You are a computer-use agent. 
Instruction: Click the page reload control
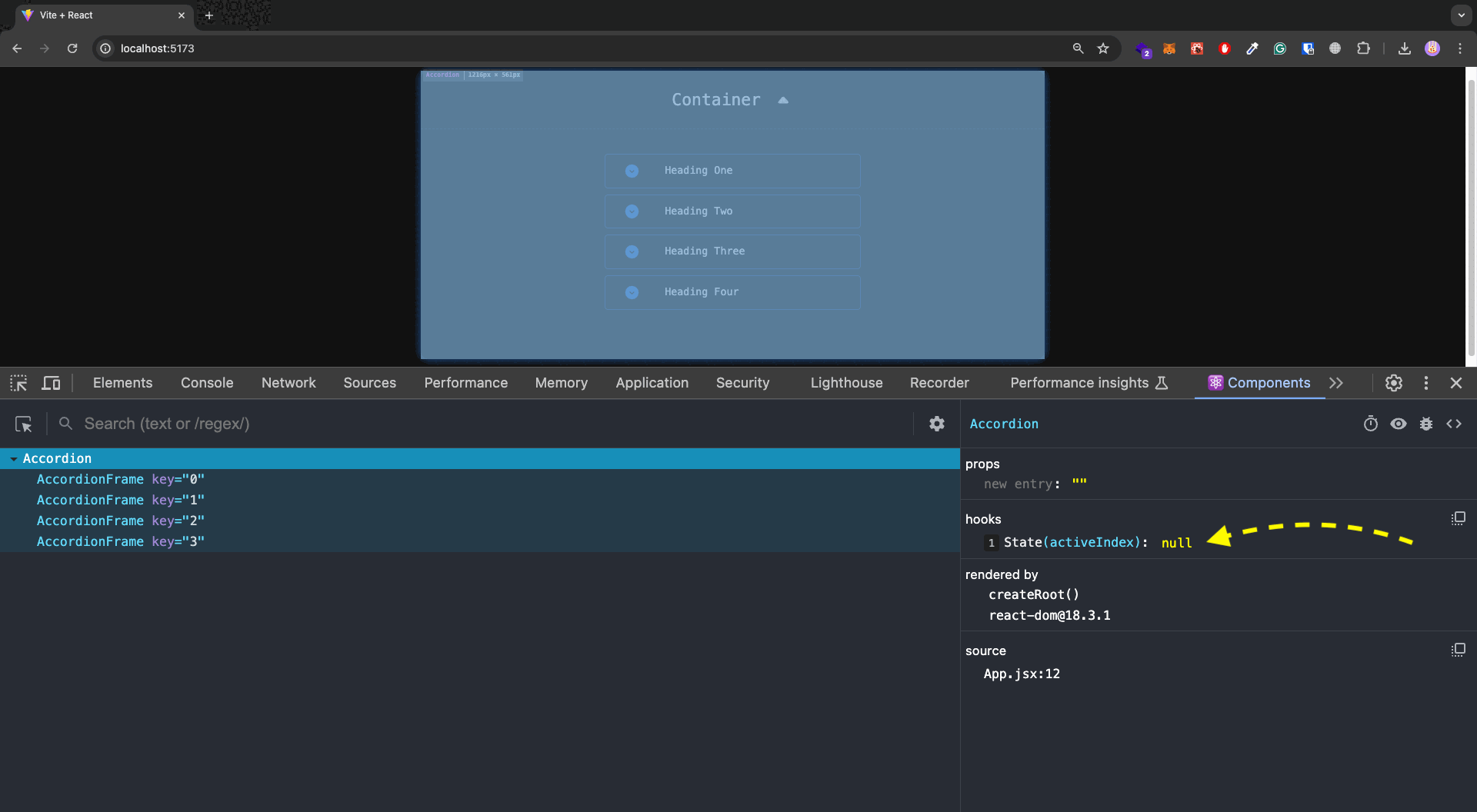tap(72, 48)
